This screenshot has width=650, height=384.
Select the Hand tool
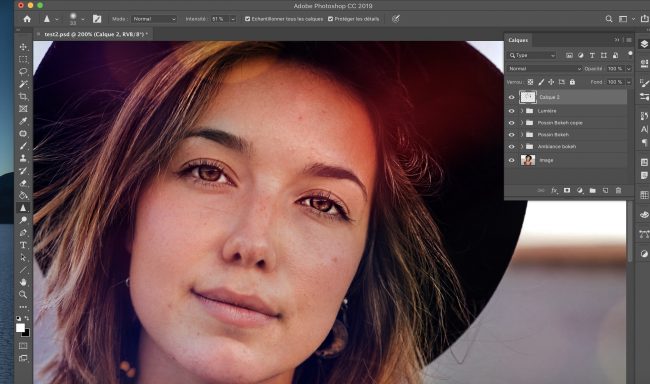(x=23, y=282)
